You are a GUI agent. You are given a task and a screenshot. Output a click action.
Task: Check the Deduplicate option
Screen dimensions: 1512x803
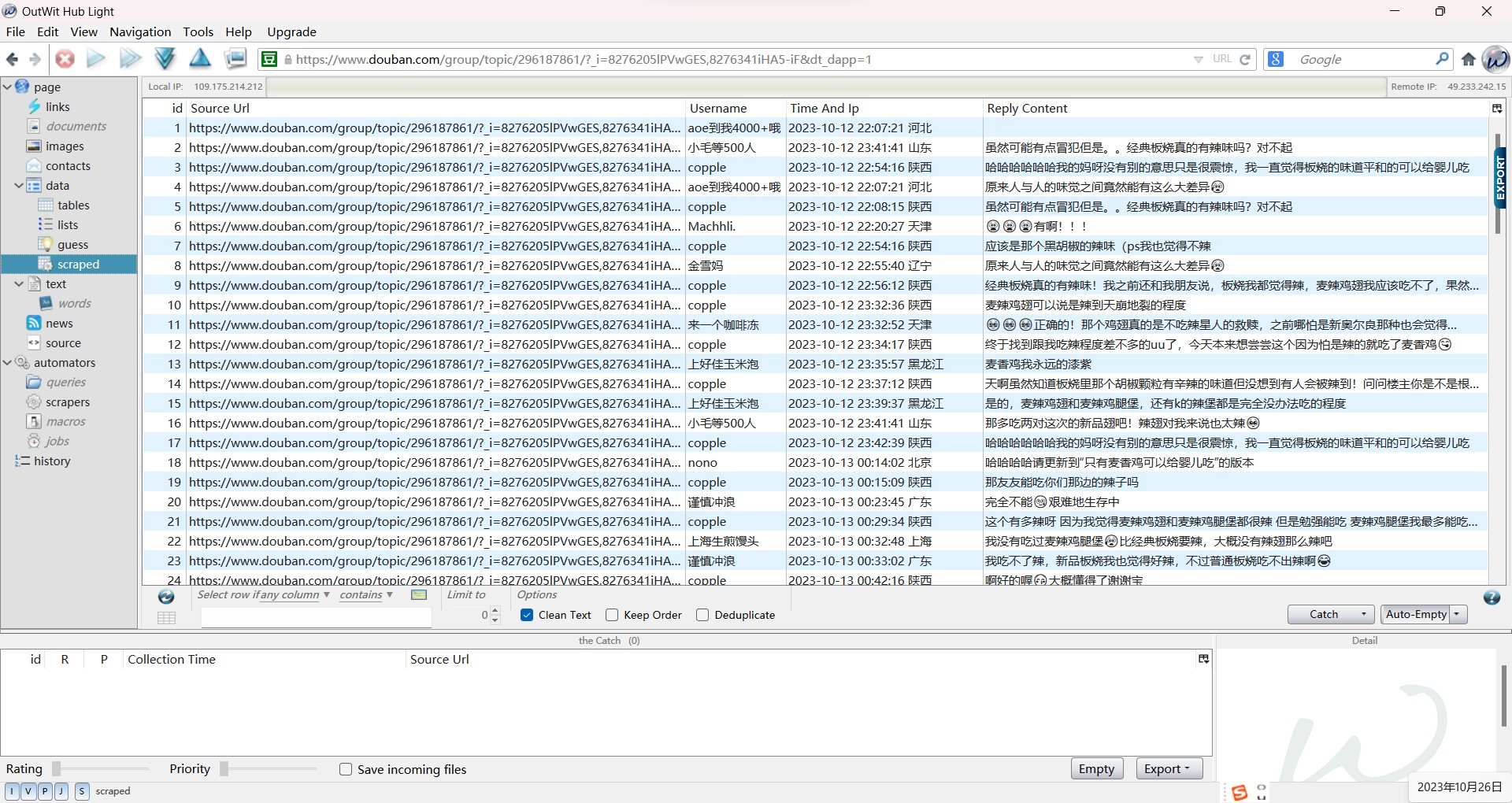point(702,615)
